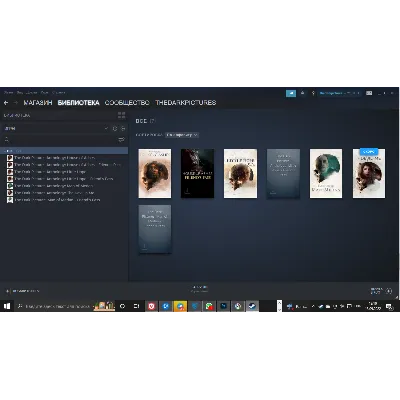The height and width of the screenshot is (400, 400).
Task: Launch Big Picture mode icon
Action: pos(369,93)
